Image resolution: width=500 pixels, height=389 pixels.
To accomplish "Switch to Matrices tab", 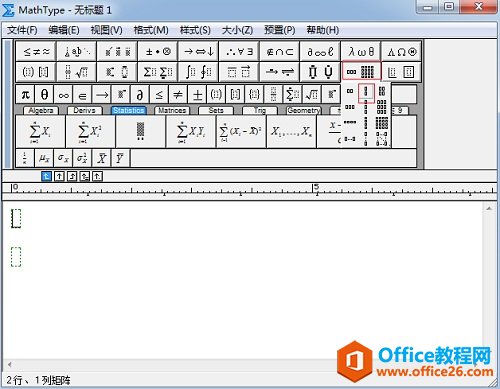I will pyautogui.click(x=172, y=110).
